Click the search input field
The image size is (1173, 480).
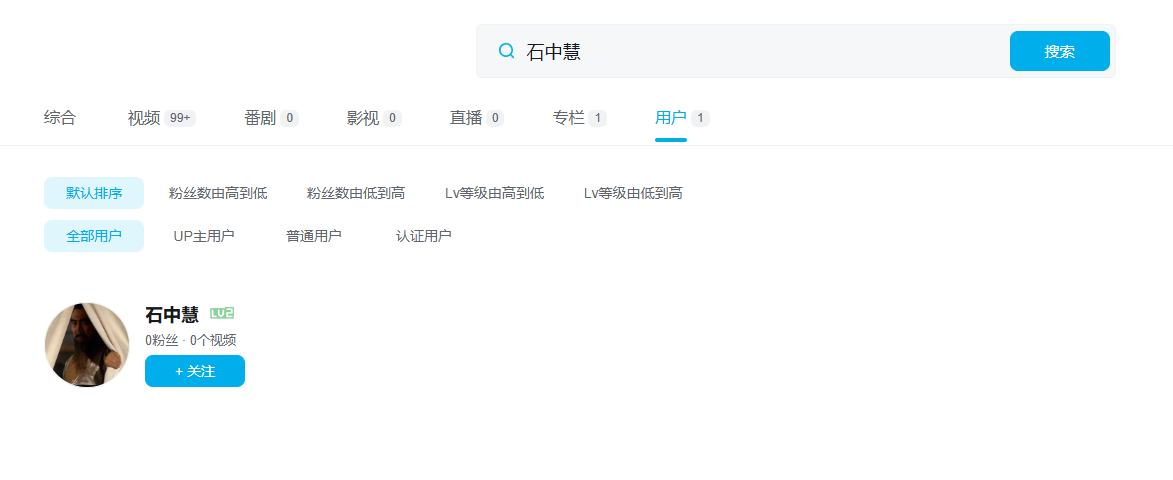click(x=760, y=51)
